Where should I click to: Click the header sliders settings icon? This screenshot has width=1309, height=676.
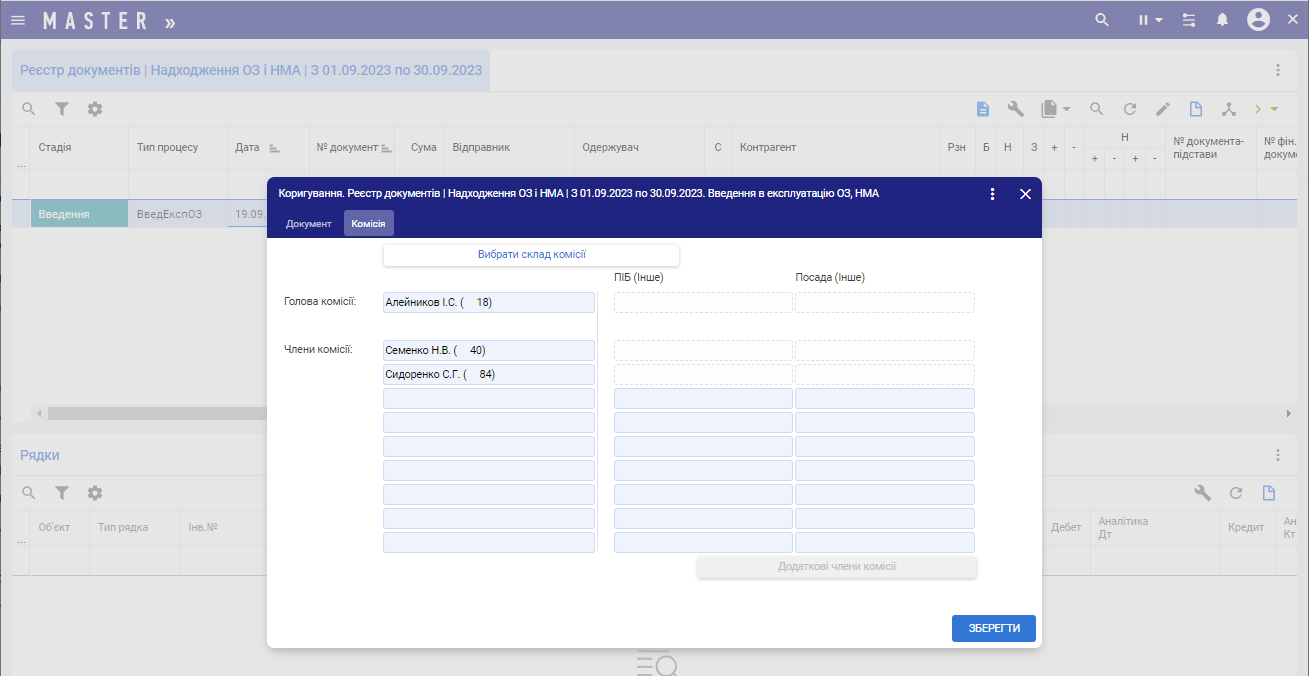click(x=1189, y=20)
